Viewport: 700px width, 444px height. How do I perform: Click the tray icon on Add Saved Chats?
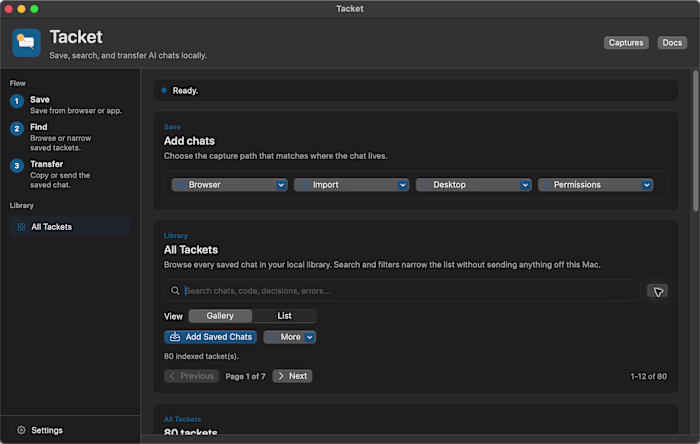coord(175,337)
